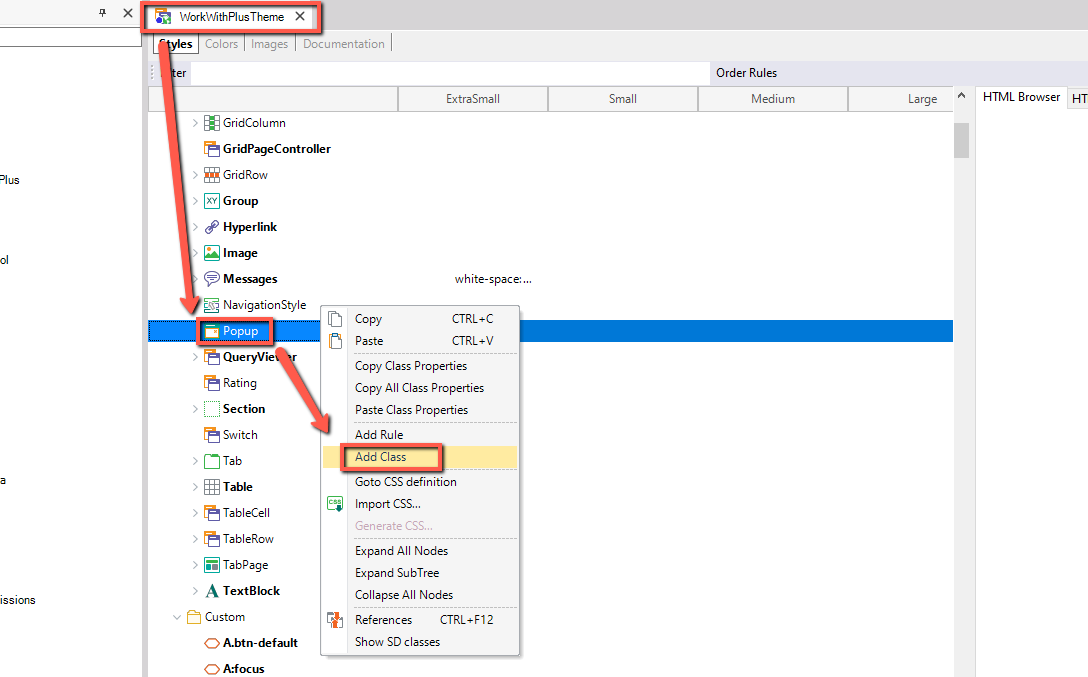
Task: Collapse the Custom folder node
Action: click(176, 616)
